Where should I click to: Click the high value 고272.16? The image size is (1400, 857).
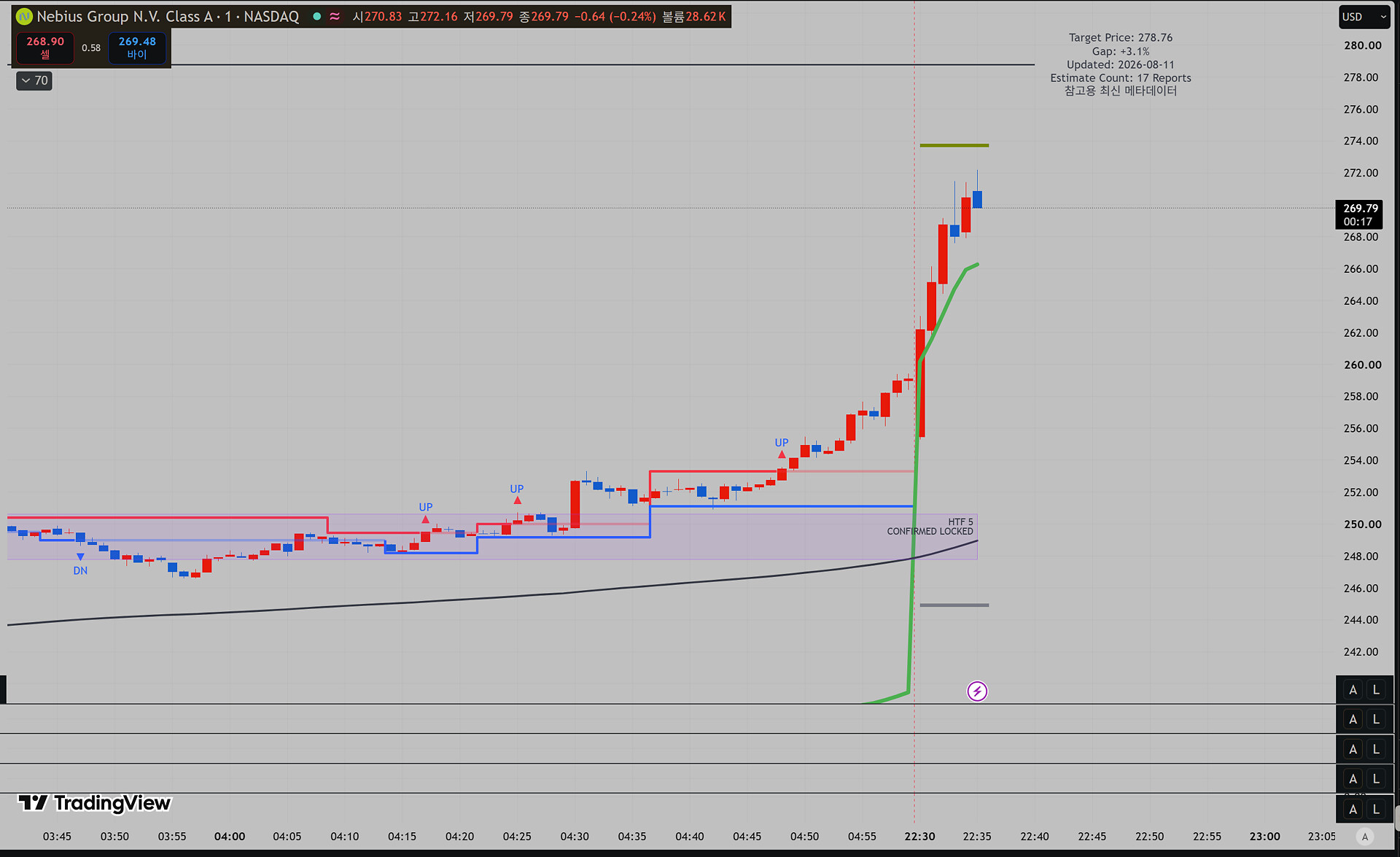[432, 16]
